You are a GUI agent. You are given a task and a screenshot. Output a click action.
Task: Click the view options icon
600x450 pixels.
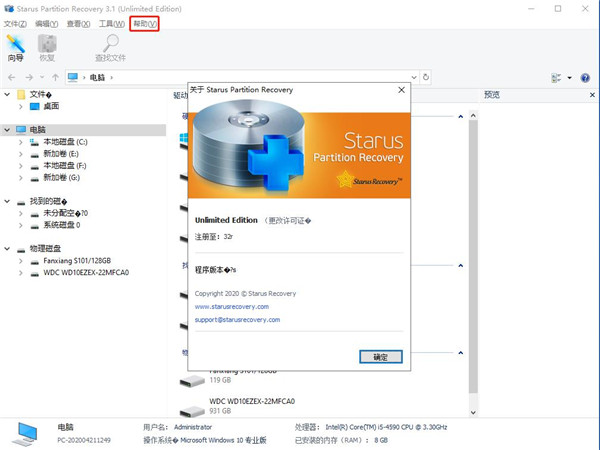(x=556, y=78)
